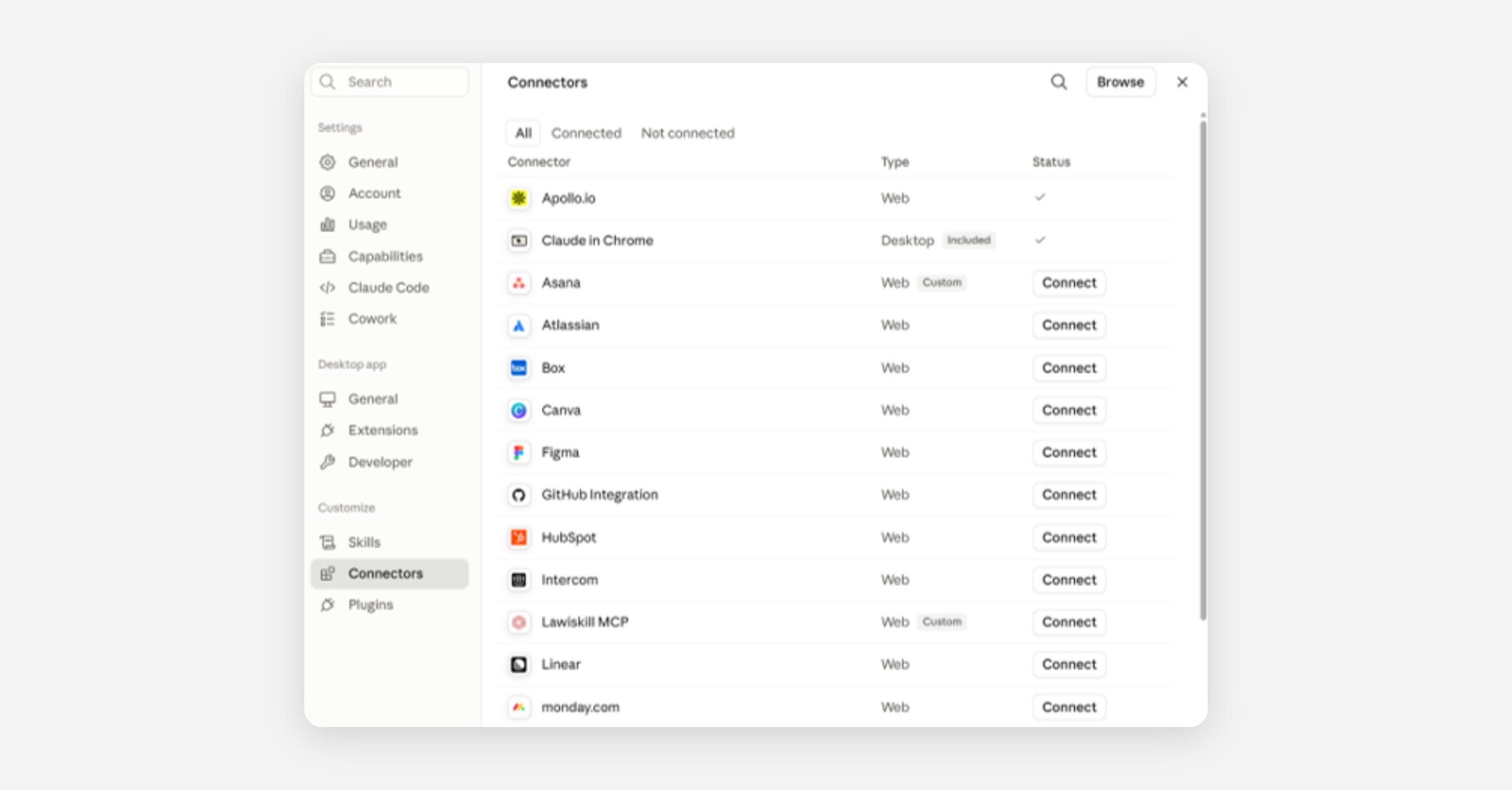Screen dimensions: 1512x790
Task: Click the Skills scroll icon
Action: [327, 542]
